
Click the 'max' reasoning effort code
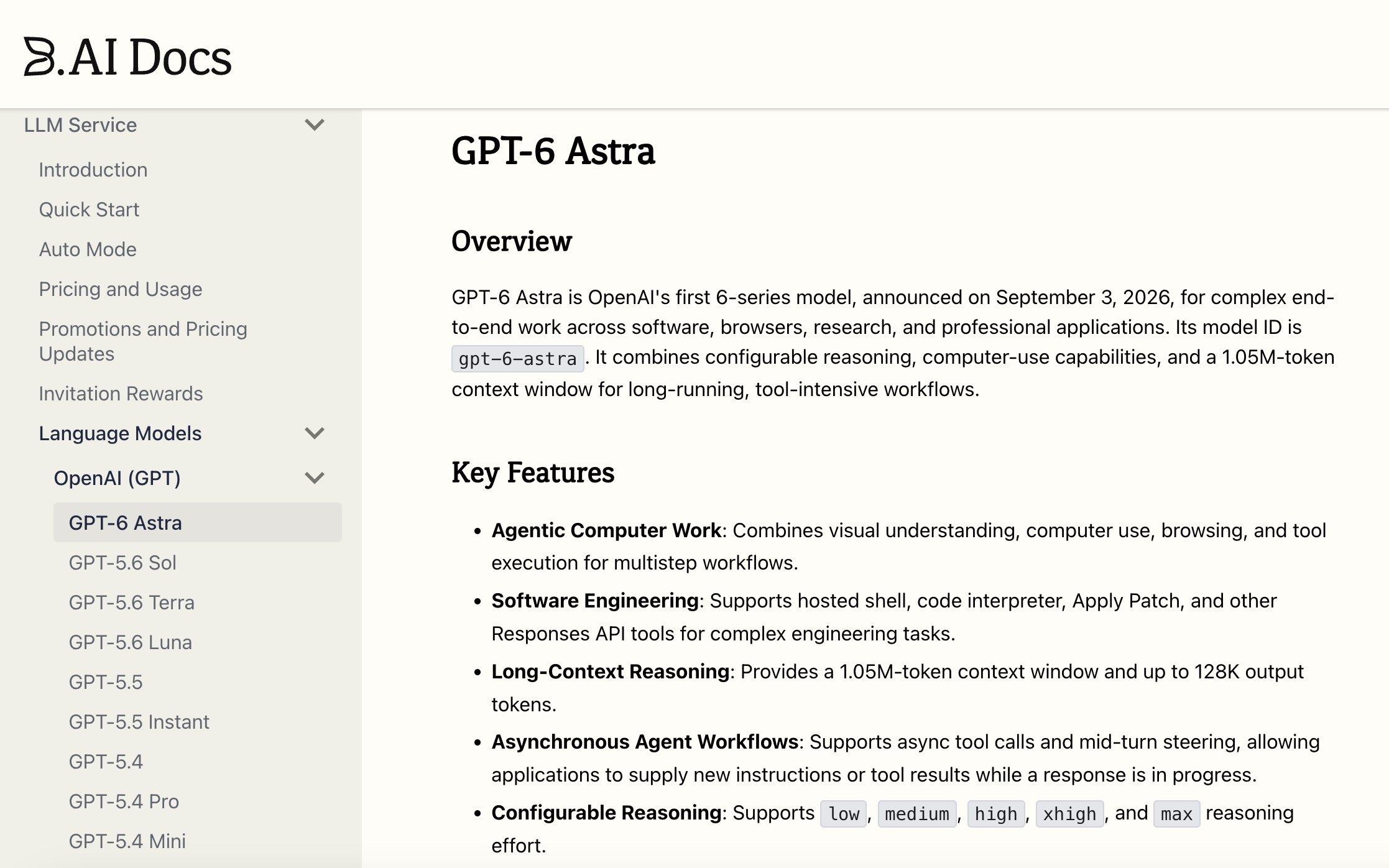tap(1176, 814)
